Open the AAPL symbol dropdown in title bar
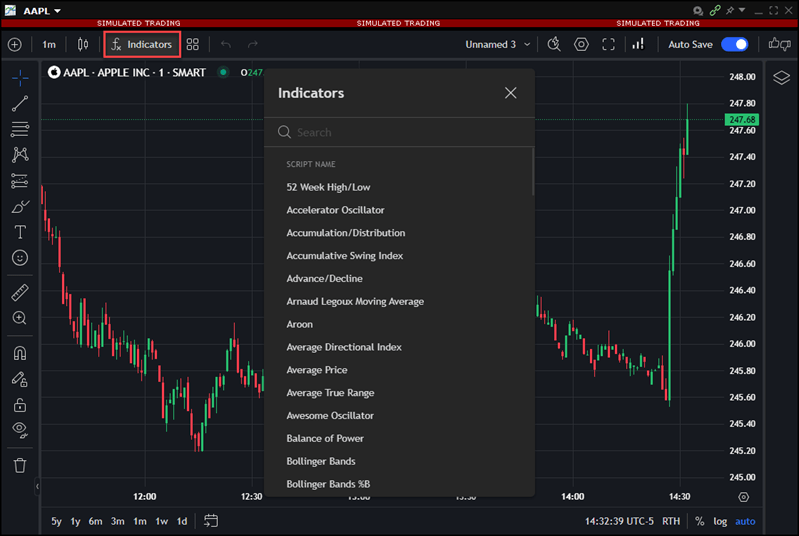This screenshot has height=536, width=799. 42,10
